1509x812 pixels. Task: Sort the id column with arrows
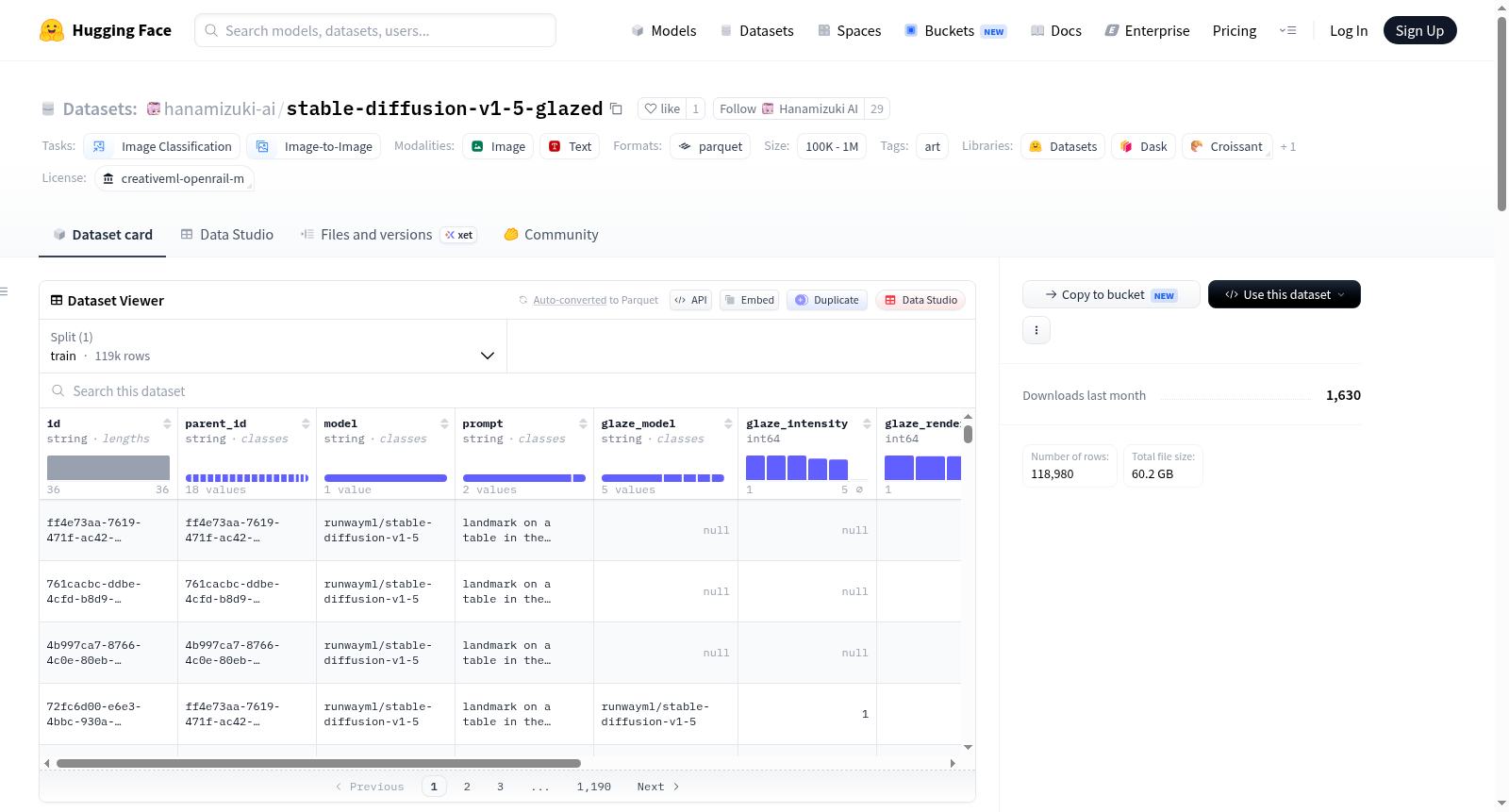[x=167, y=423]
